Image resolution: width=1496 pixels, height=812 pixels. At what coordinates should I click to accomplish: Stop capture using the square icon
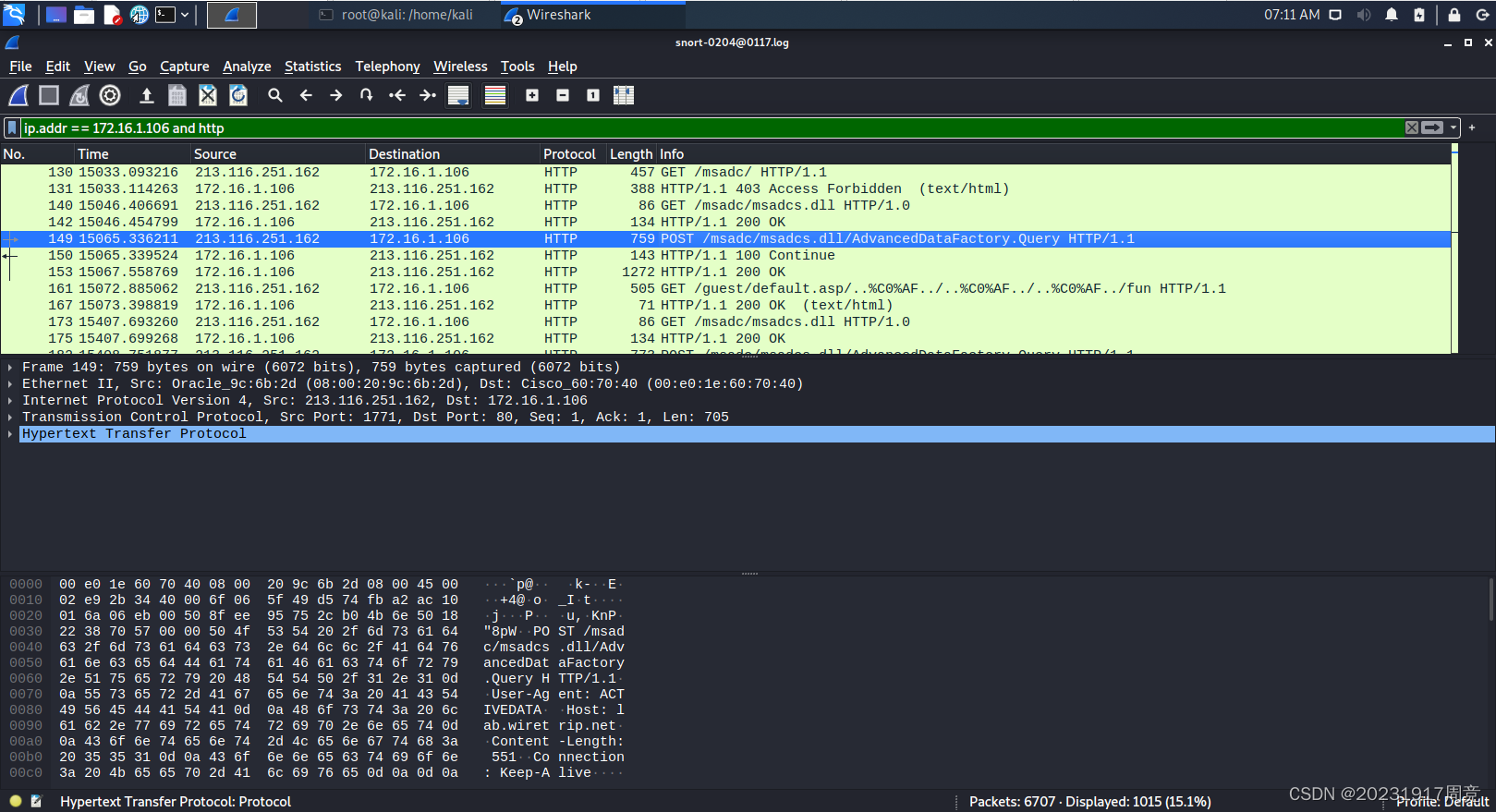49,95
